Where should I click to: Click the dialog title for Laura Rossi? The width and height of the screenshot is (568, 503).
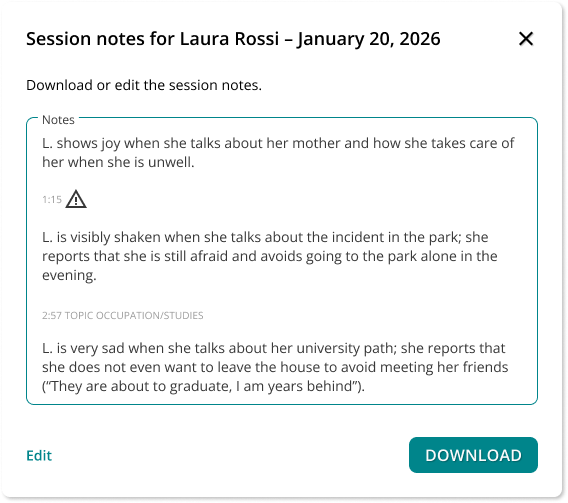click(233, 39)
